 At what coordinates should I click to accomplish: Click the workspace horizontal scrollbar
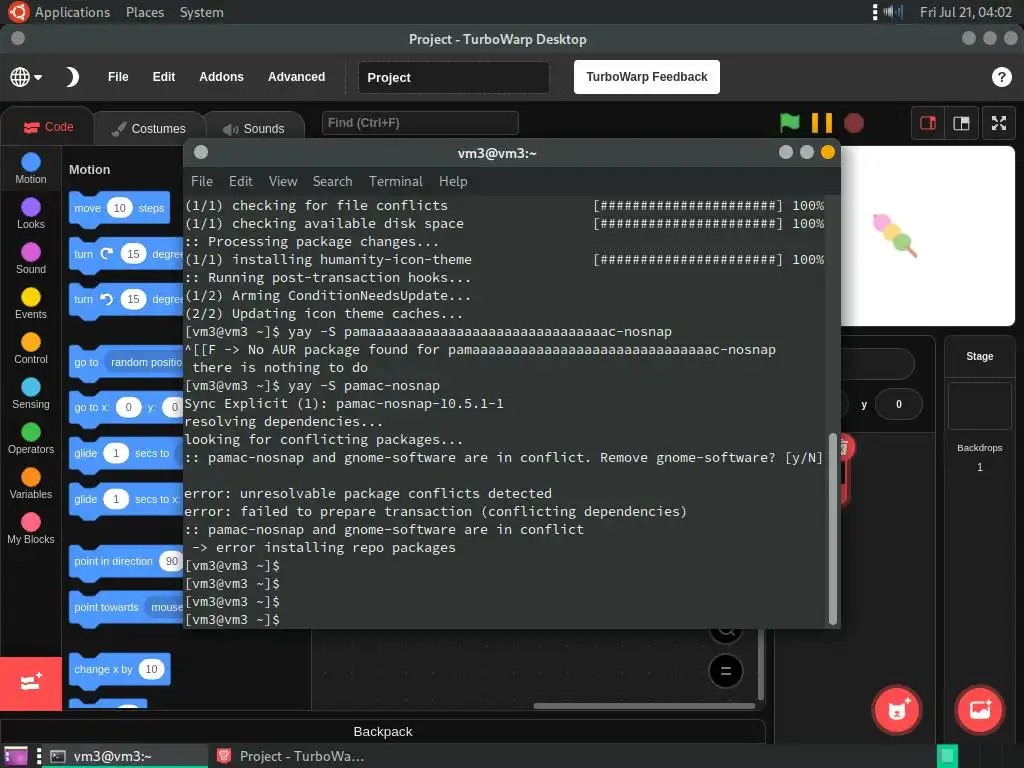tap(644, 705)
